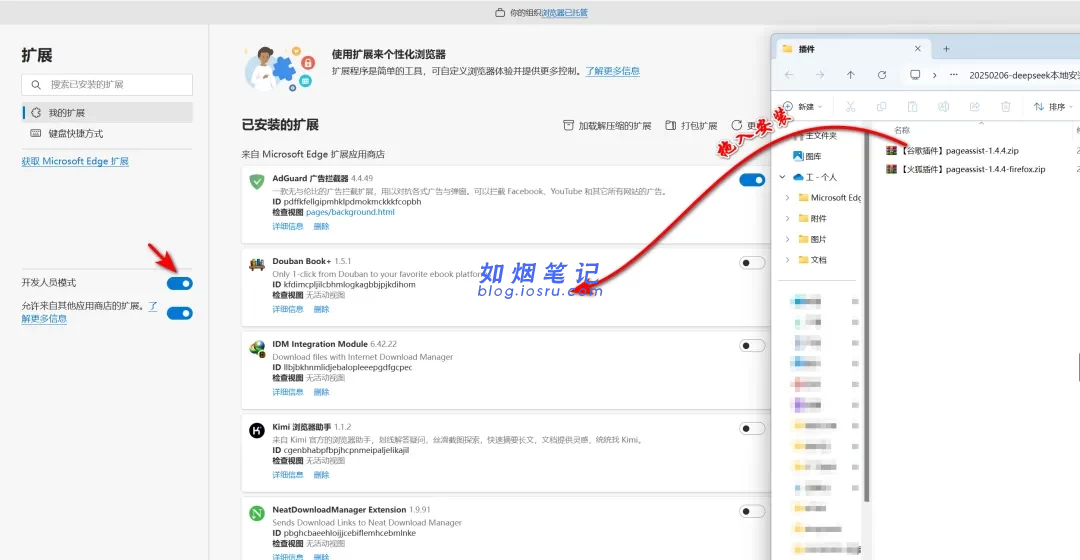Click the Share icon in Explorer toolbar
The image size is (1080, 560).
[975, 107]
